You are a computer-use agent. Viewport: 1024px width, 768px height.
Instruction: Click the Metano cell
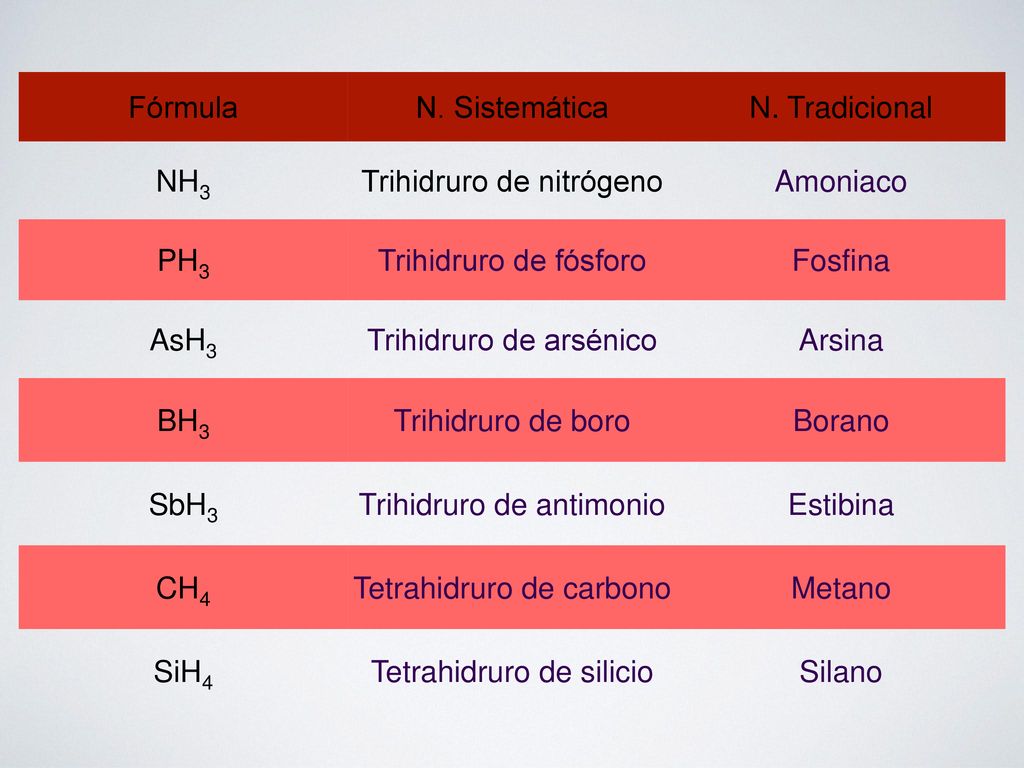coord(840,588)
